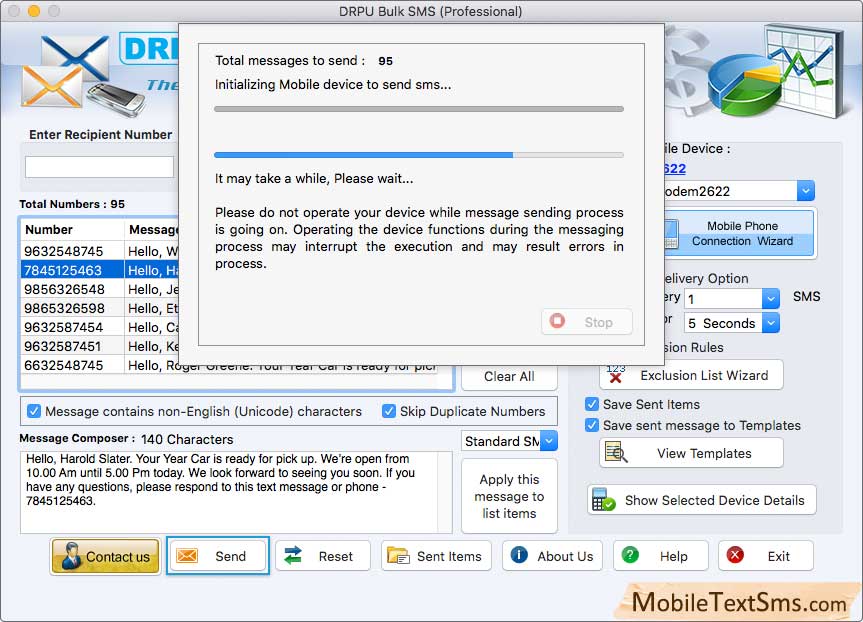Click the About Us info icon
The width and height of the screenshot is (863, 622).
pyautogui.click(x=519, y=554)
